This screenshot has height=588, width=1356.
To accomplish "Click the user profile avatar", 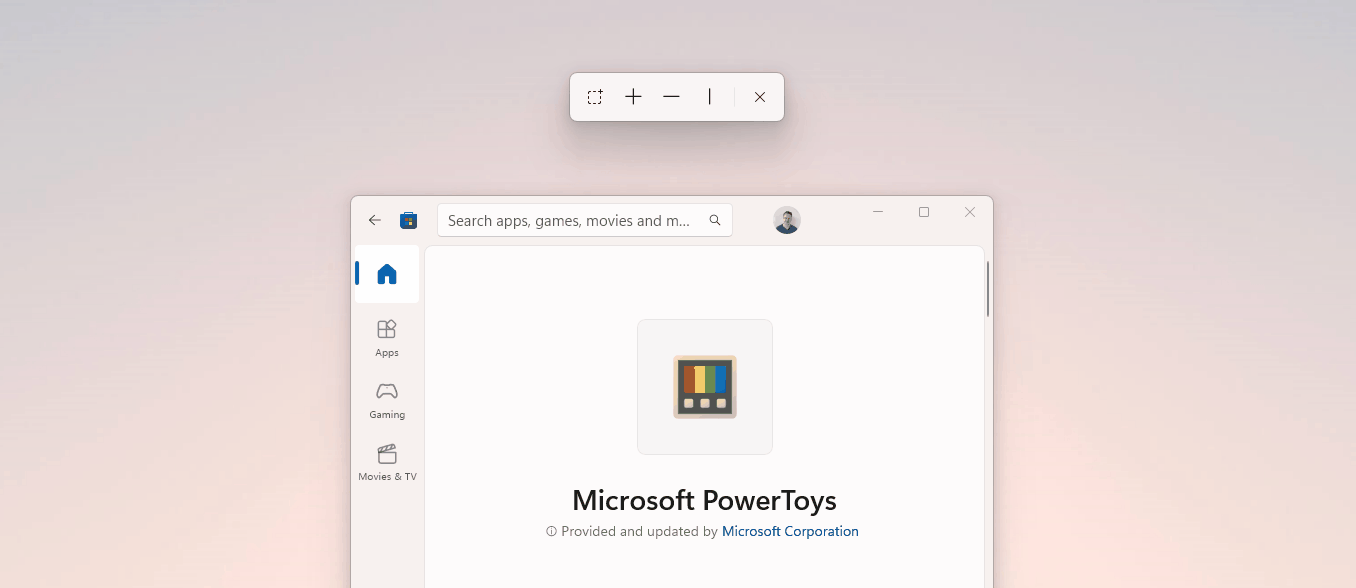I will 787,220.
